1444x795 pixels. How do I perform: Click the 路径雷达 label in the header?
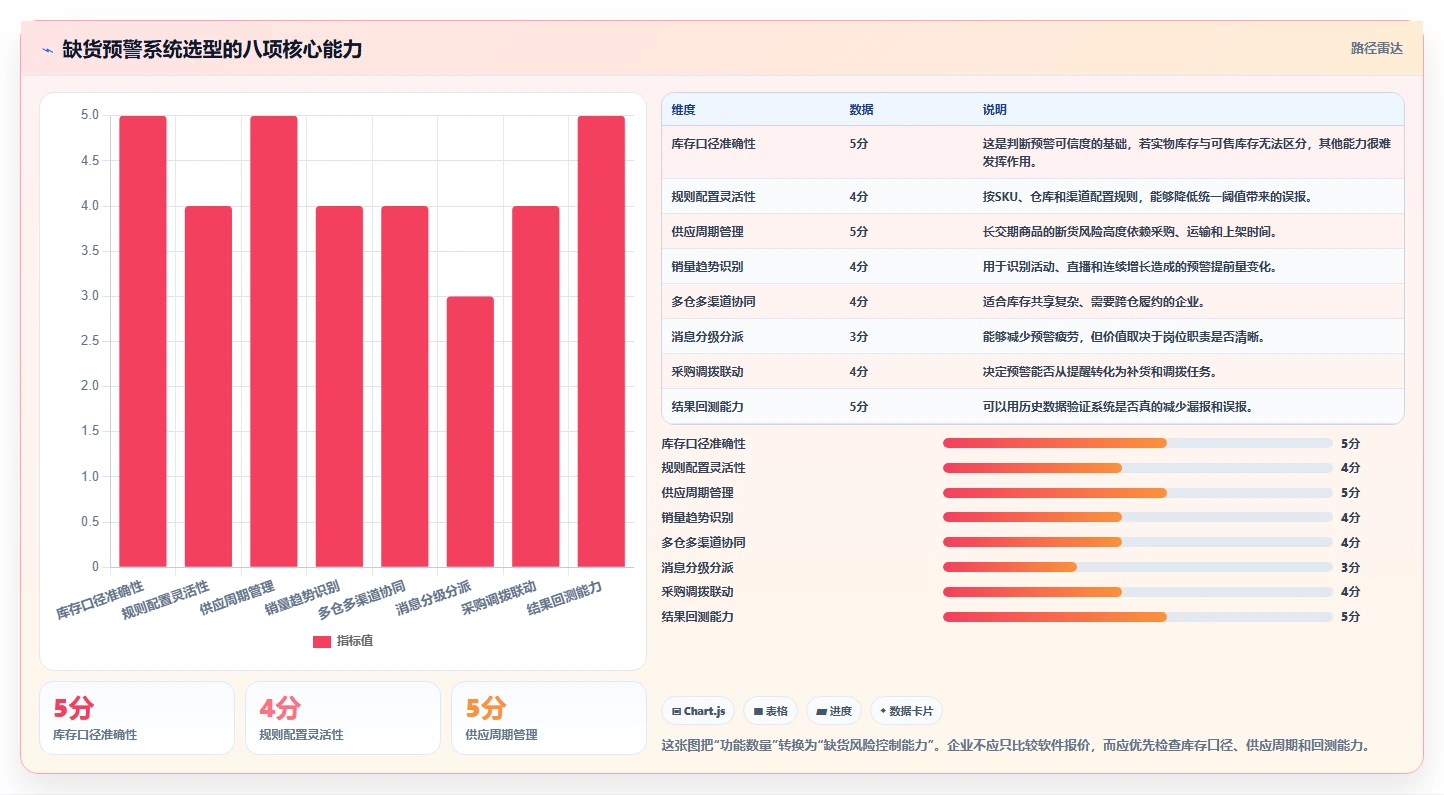tap(1376, 48)
